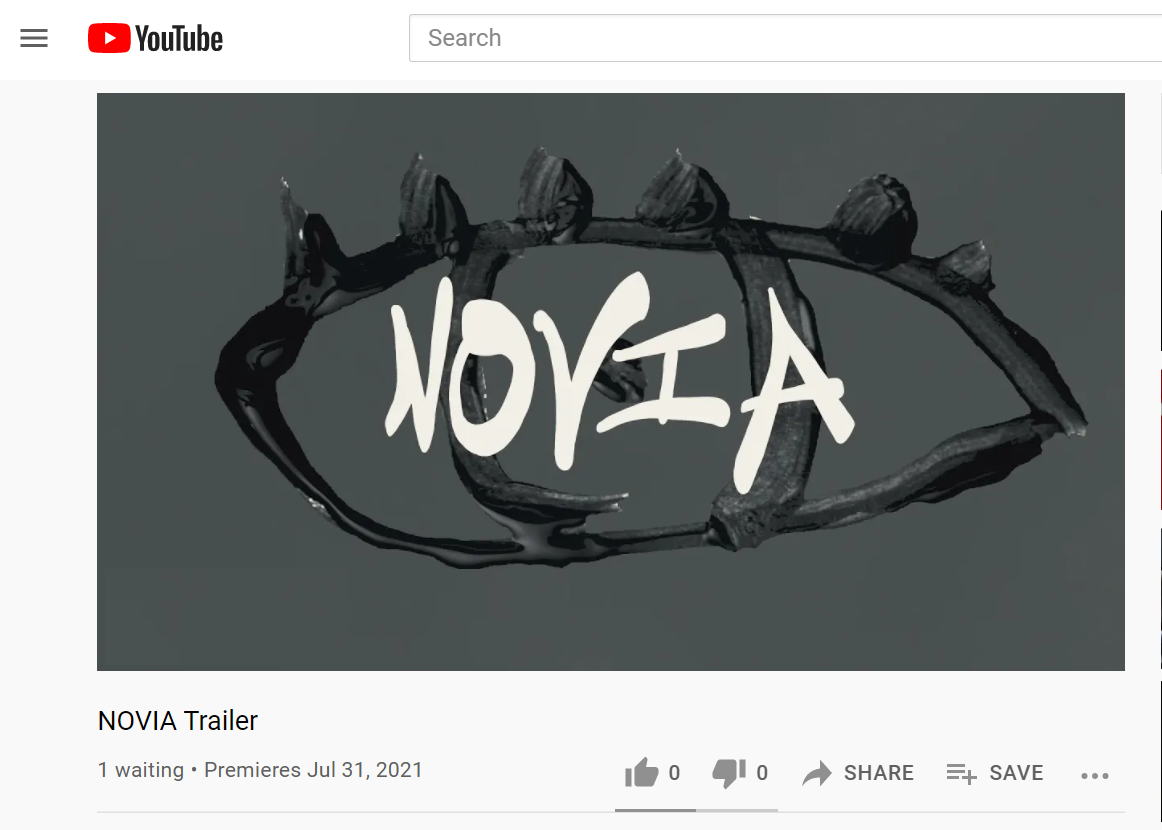Open the SHARE dialog via its label
The width and height of the screenshot is (1162, 830).
coord(879,773)
